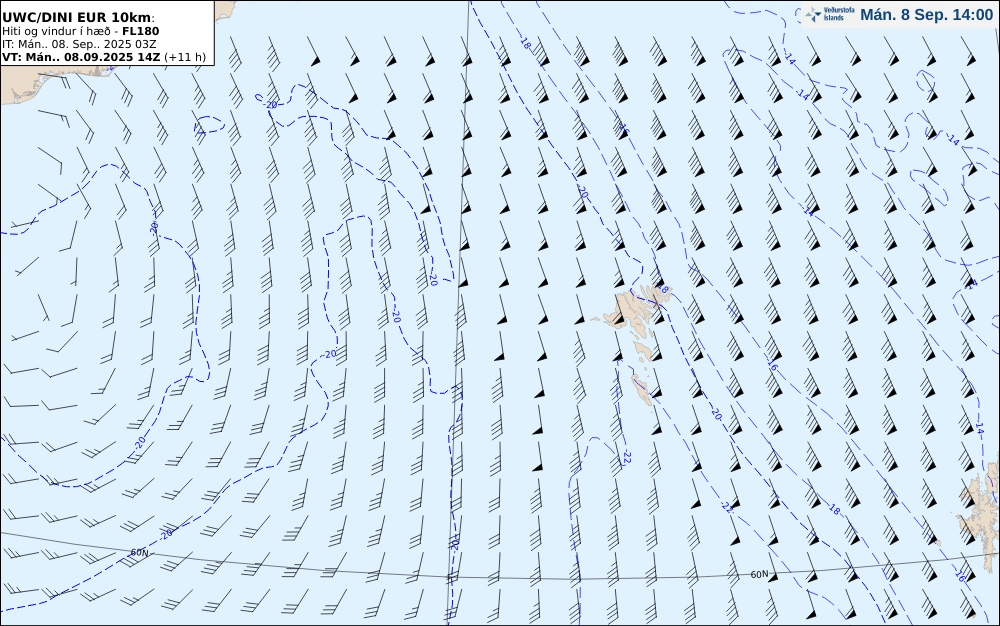Screen dimensions: 1000x626
Task: Click the Veðurstofa Íslands logo
Action: (x=830, y=14)
